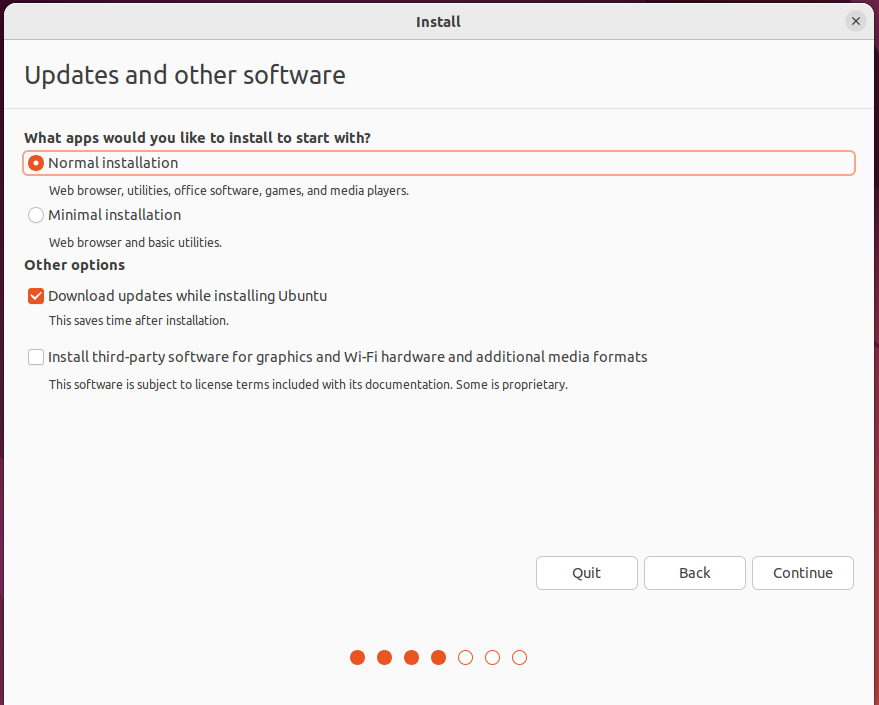Select the Normal installation radio button
Viewport: 879px width, 705px height.
(x=36, y=163)
